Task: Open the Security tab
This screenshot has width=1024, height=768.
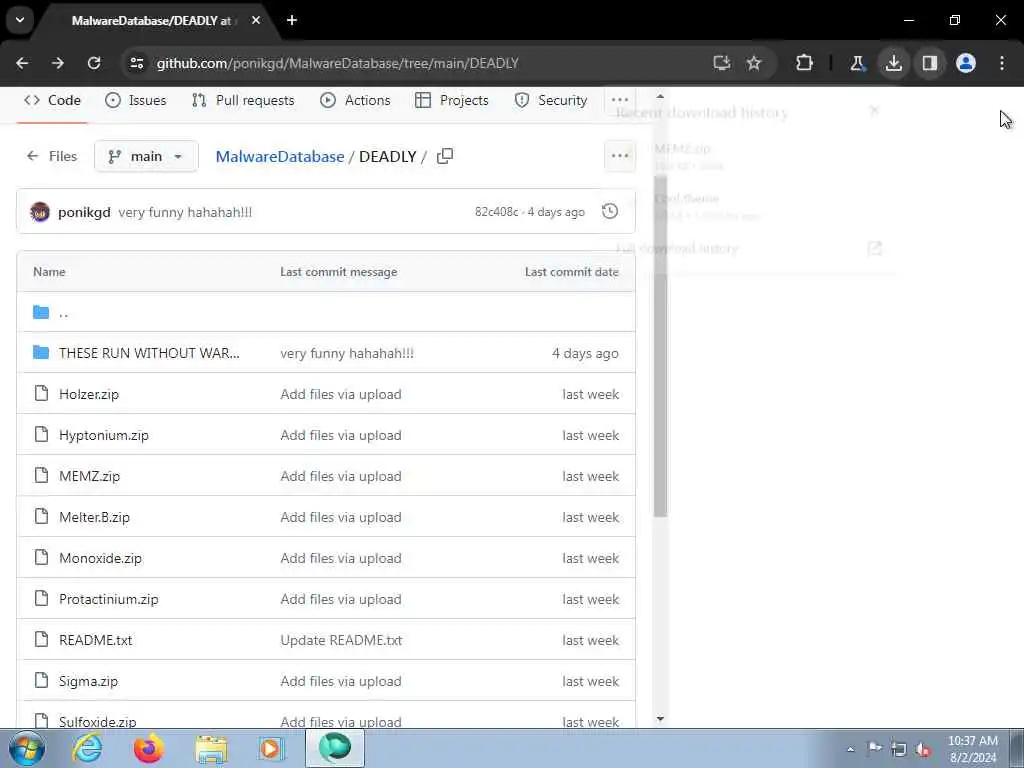Action: tap(551, 101)
